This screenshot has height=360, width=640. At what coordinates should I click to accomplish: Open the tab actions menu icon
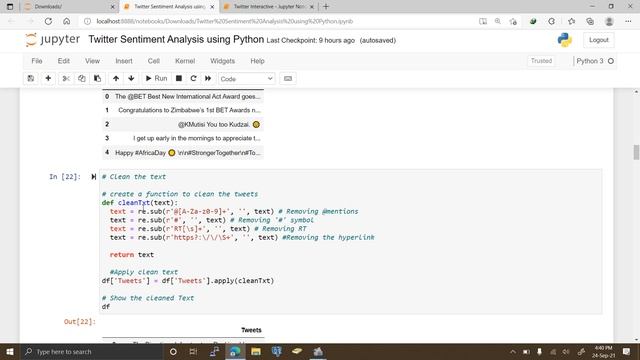(x=10, y=7)
